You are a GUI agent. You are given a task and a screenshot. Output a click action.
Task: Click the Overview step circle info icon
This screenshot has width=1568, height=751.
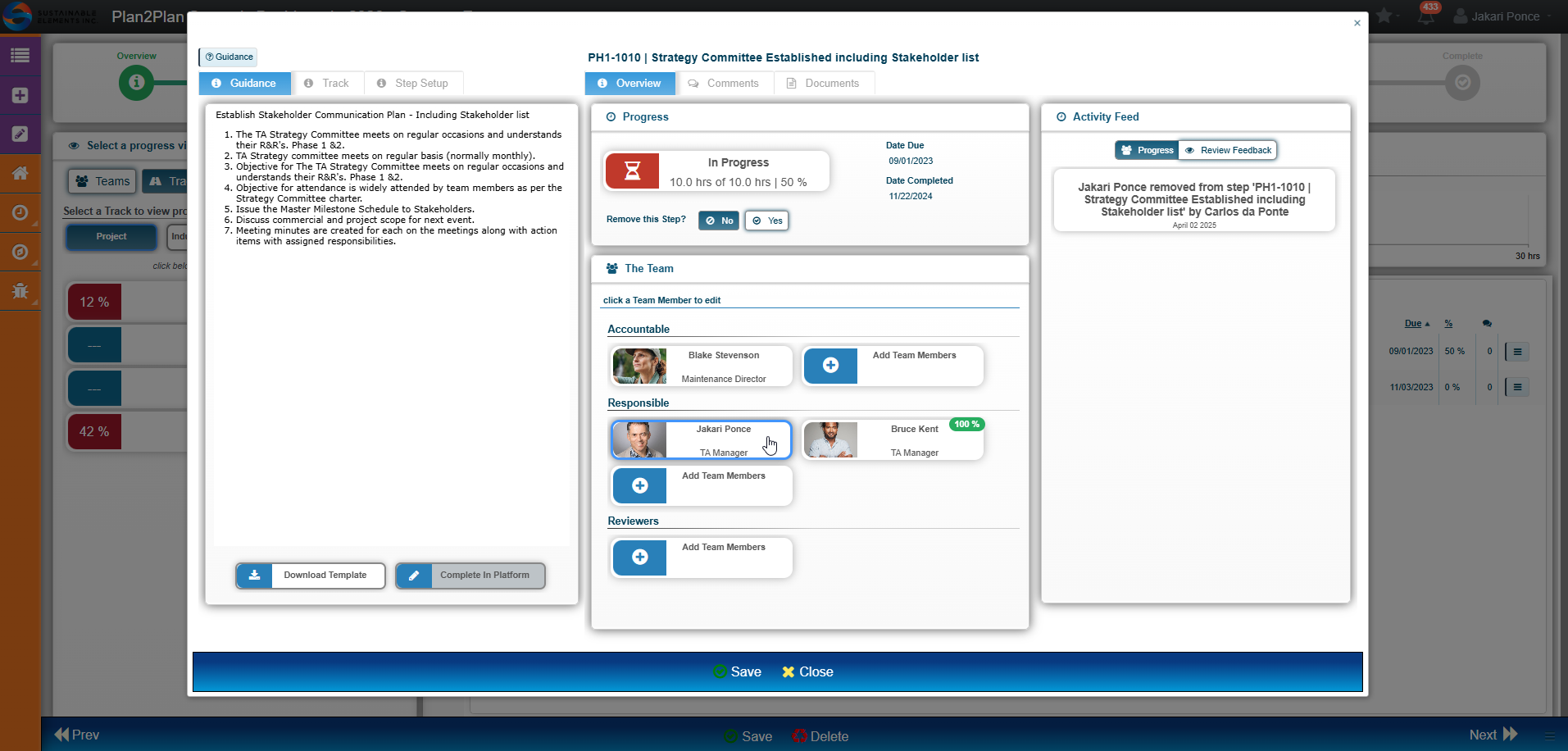[137, 83]
